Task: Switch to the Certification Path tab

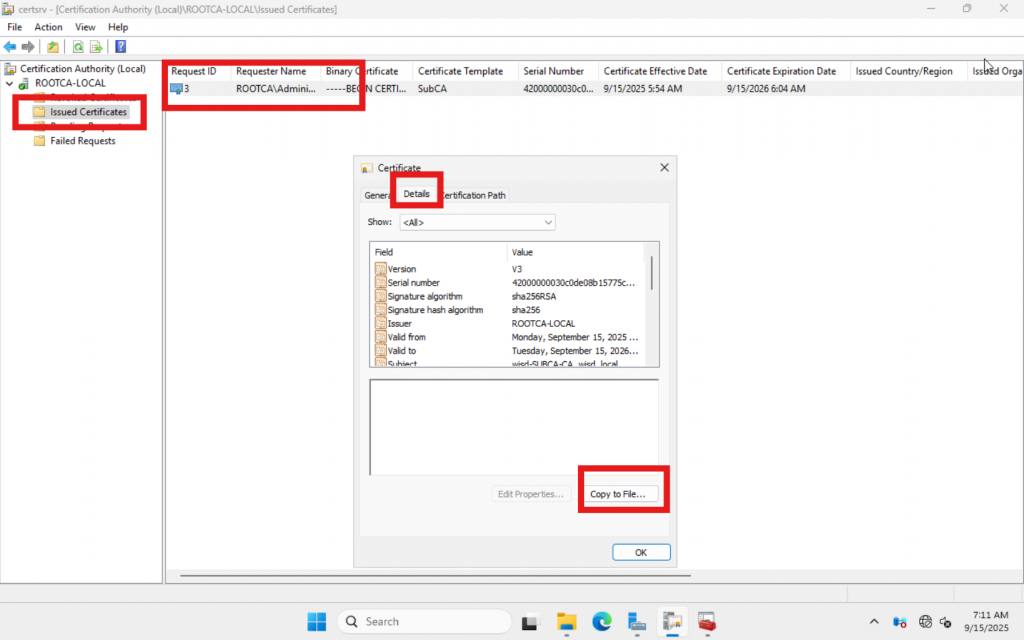Action: pyautogui.click(x=474, y=195)
